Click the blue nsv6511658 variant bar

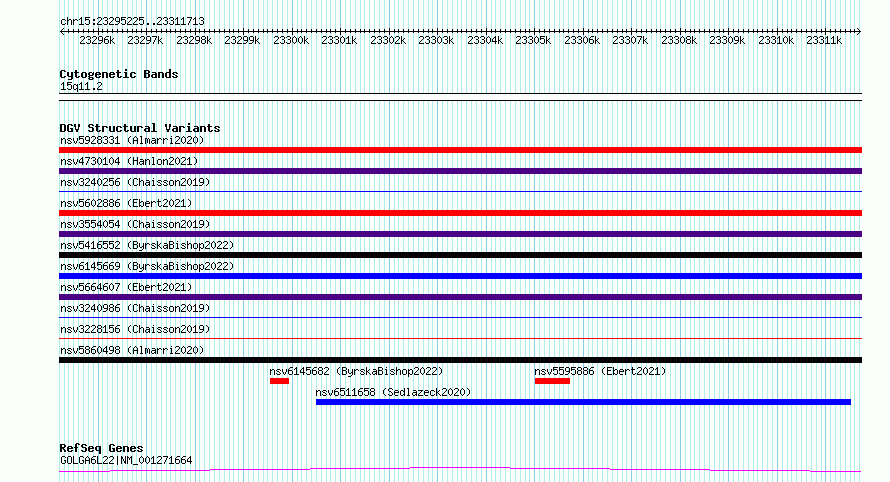[x=583, y=402]
